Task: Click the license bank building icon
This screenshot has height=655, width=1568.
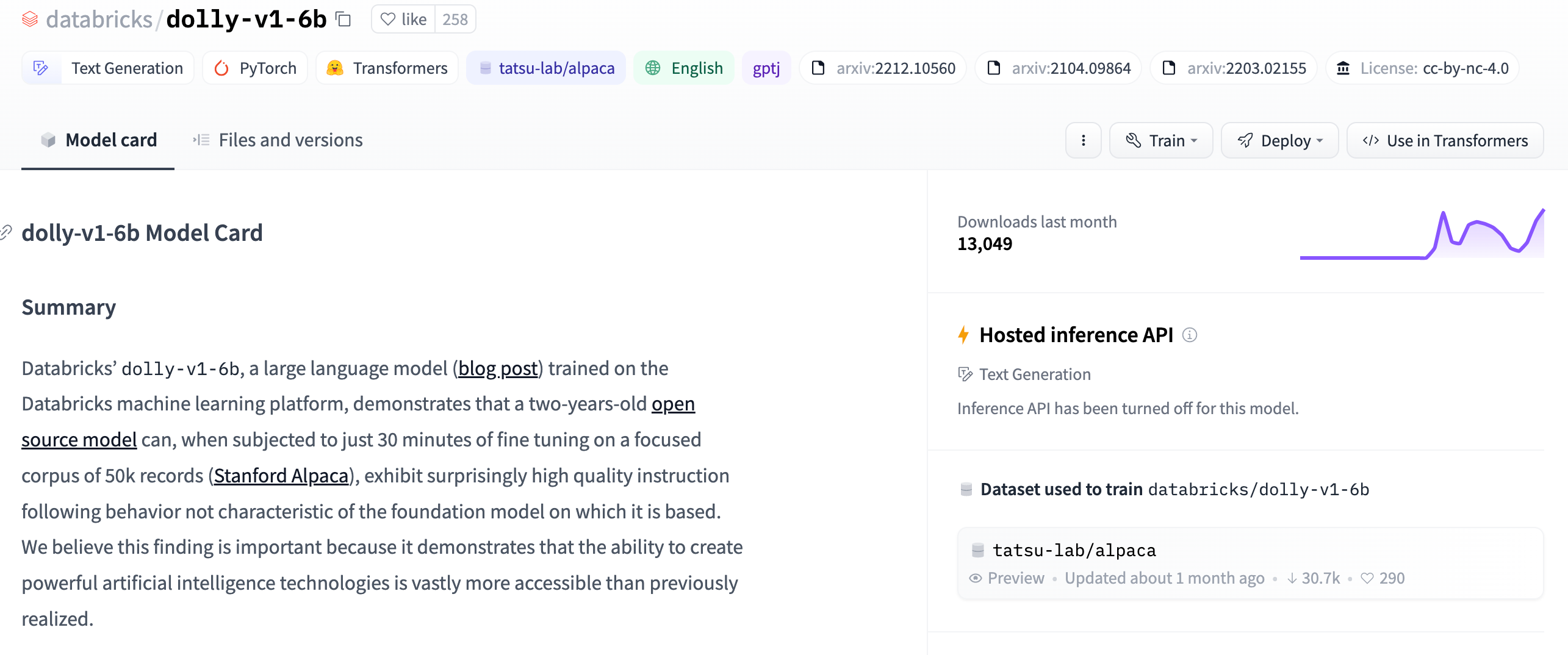Action: point(1343,68)
